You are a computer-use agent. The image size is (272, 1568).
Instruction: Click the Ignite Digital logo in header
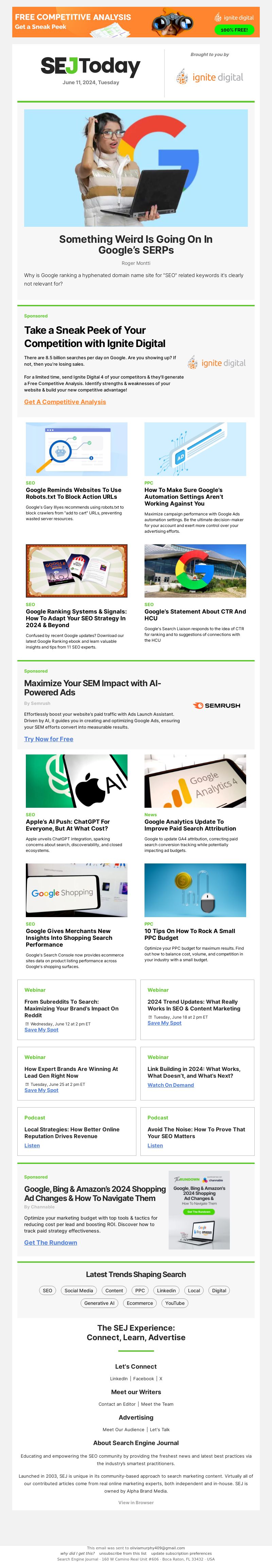[x=210, y=77]
